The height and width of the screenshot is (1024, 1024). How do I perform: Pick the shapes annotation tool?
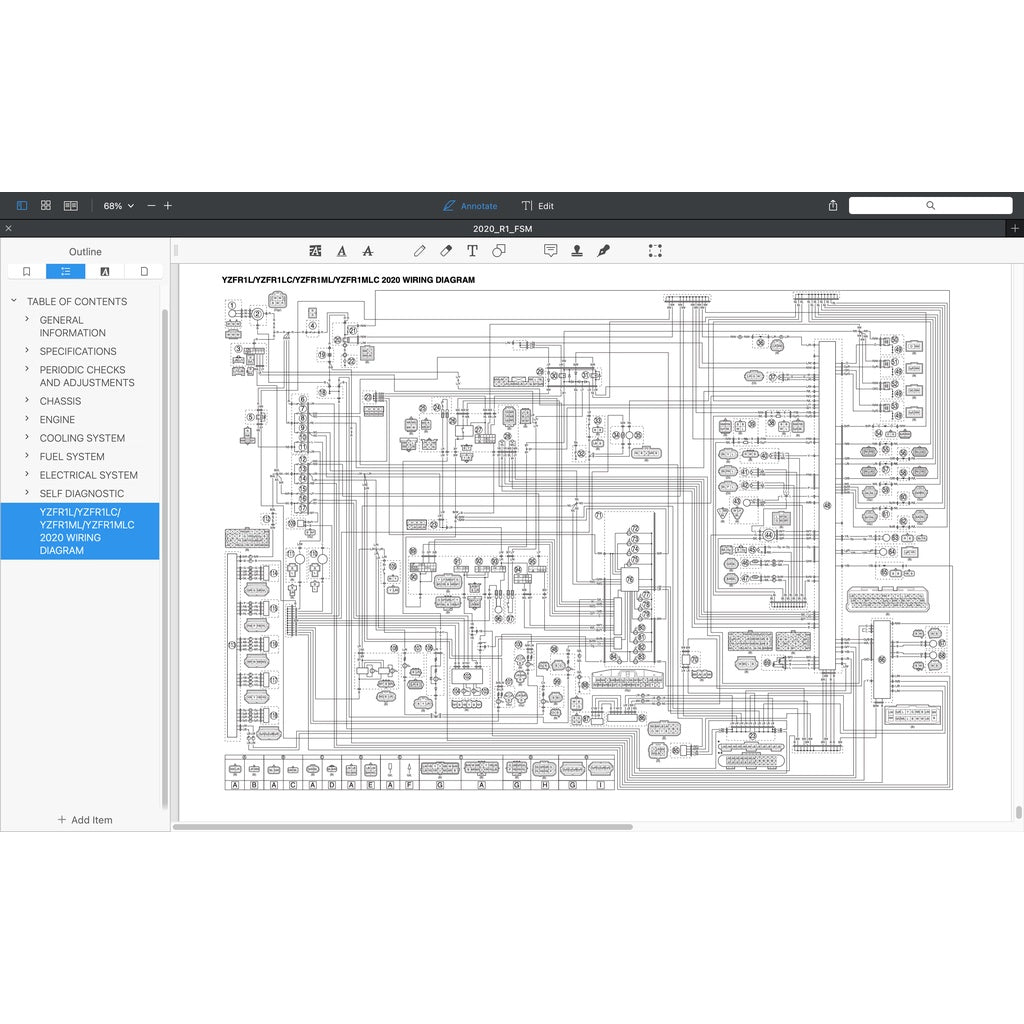tap(498, 251)
